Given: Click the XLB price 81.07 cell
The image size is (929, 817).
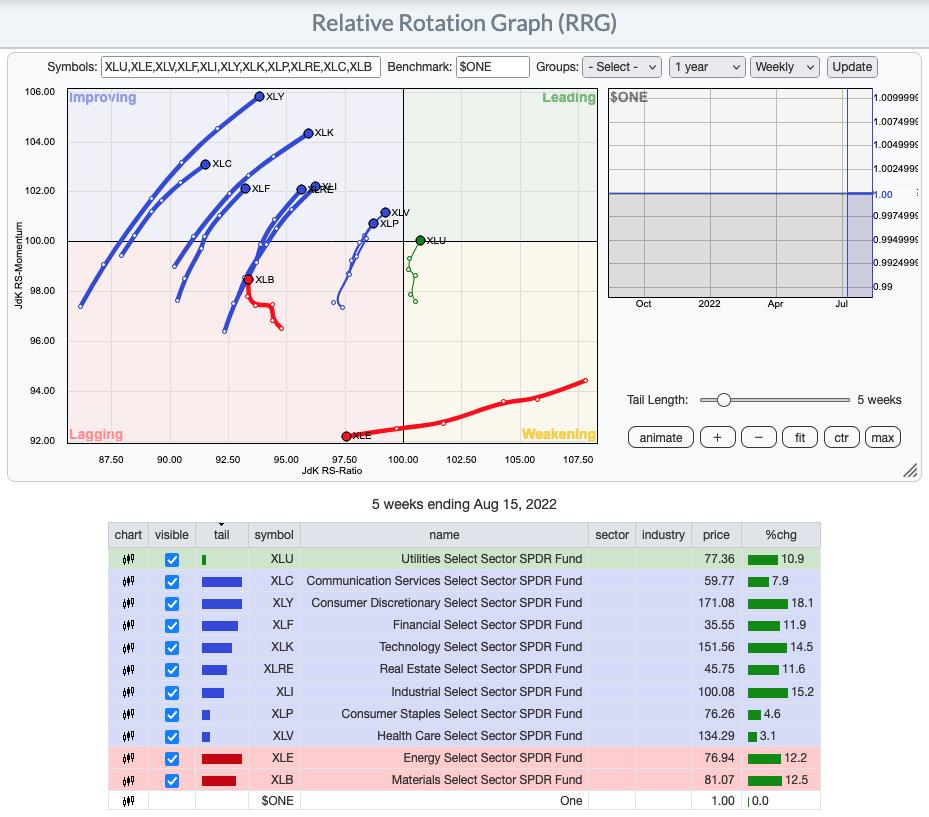Looking at the screenshot, I should click(x=716, y=780).
